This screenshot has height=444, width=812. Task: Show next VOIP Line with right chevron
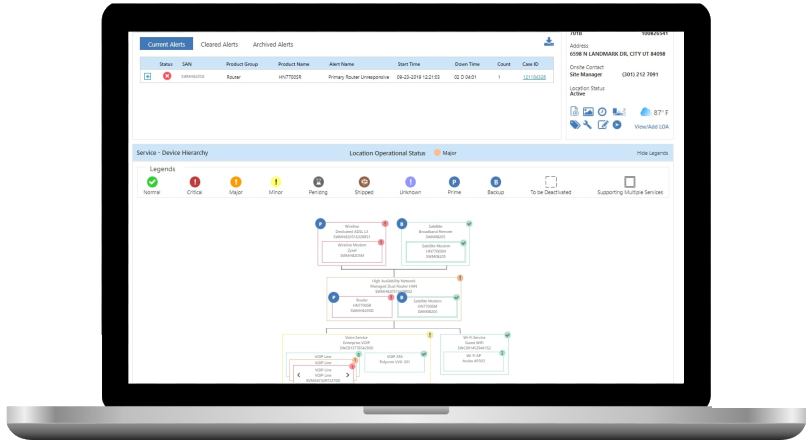point(348,373)
